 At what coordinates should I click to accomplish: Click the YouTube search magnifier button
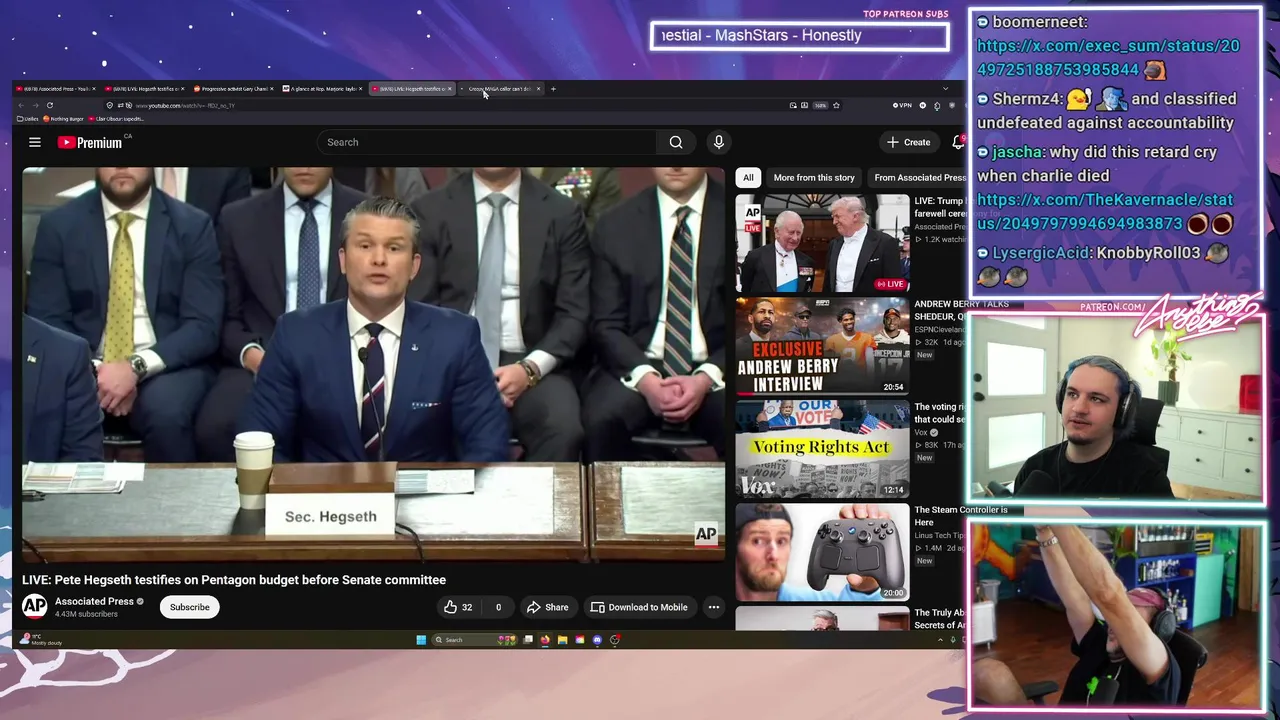click(x=676, y=142)
